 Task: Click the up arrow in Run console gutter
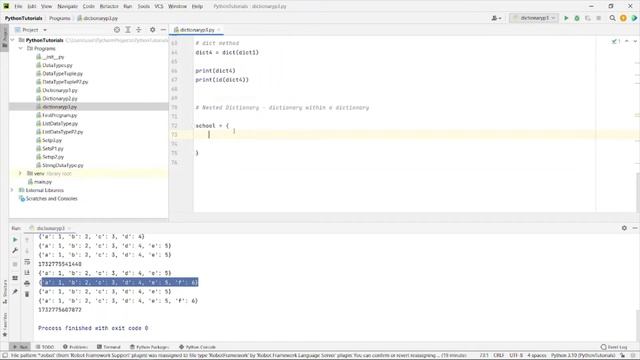click(27, 240)
